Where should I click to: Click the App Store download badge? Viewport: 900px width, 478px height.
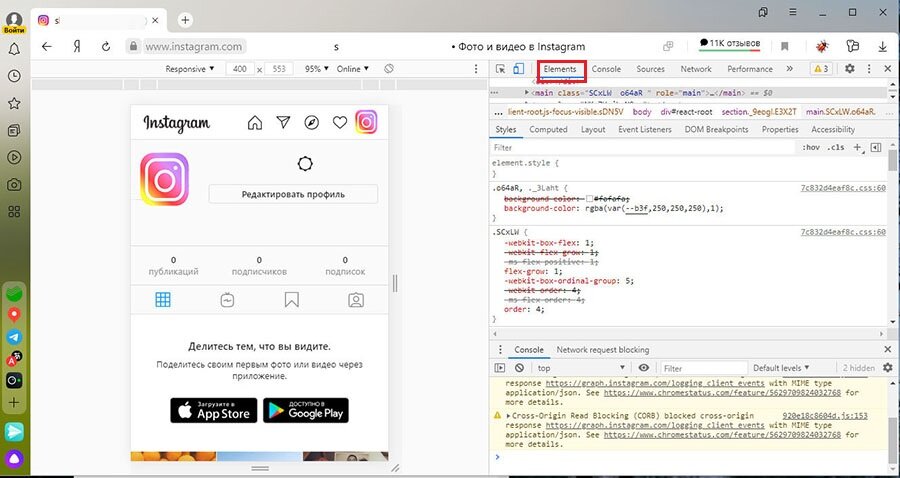pyautogui.click(x=214, y=410)
